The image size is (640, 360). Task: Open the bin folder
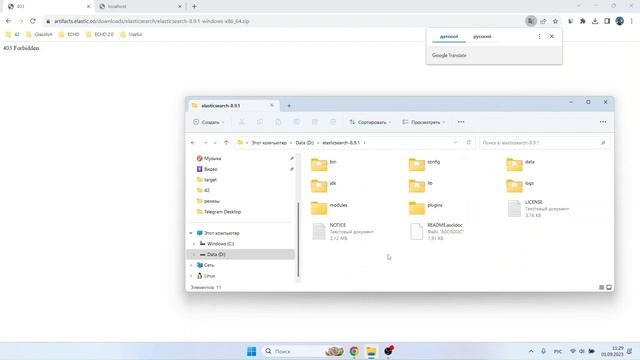(x=324, y=164)
